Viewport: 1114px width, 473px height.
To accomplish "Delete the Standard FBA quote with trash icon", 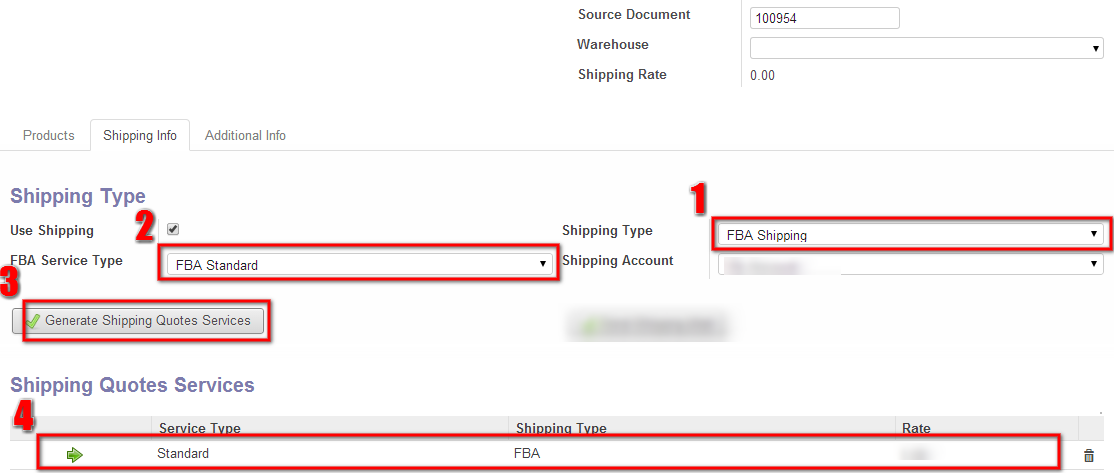I will click(x=1088, y=455).
